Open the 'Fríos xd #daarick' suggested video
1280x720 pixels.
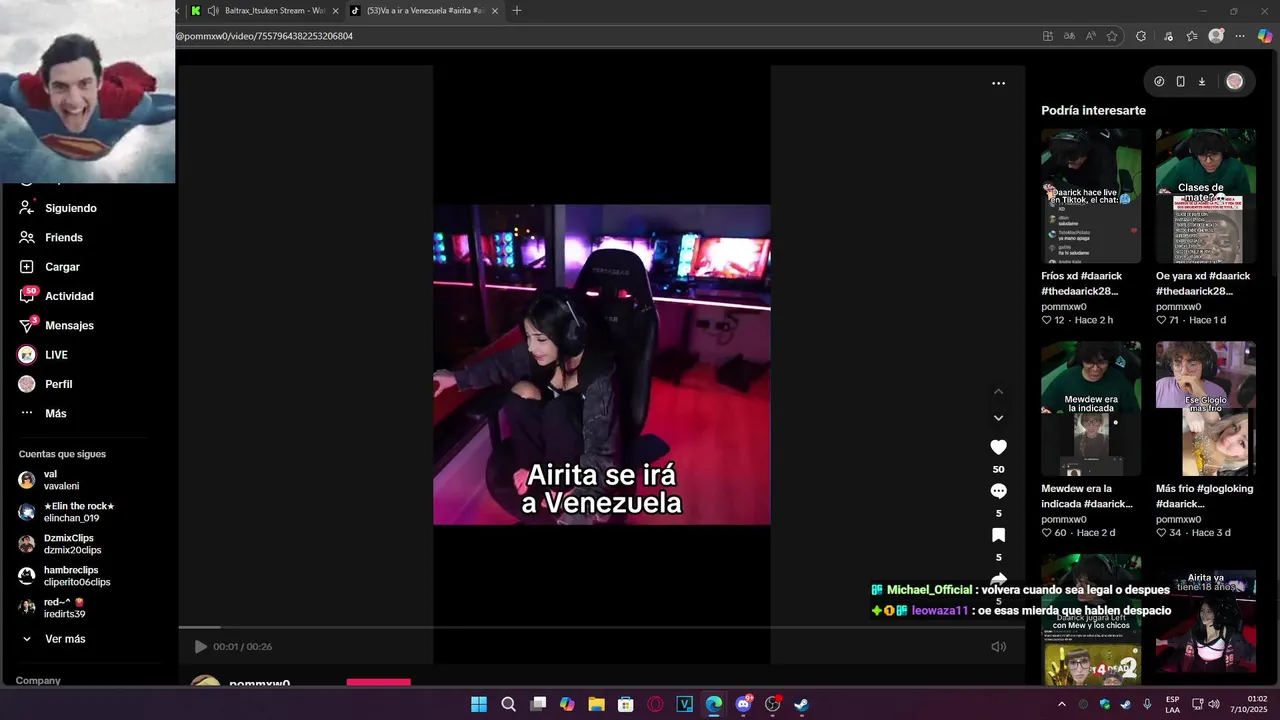[x=1091, y=195]
